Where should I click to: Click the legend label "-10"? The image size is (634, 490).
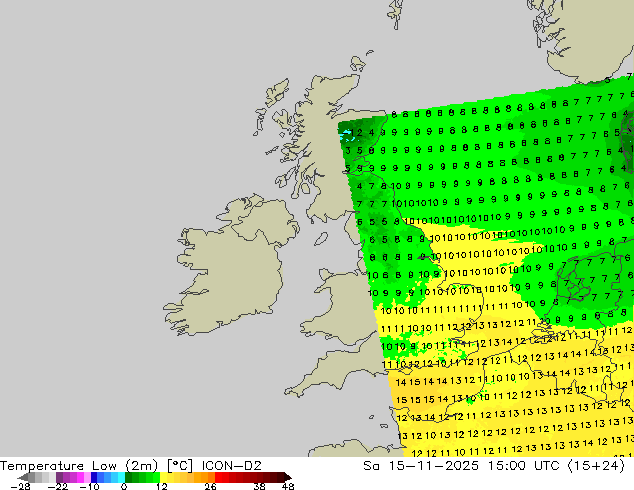(89, 486)
